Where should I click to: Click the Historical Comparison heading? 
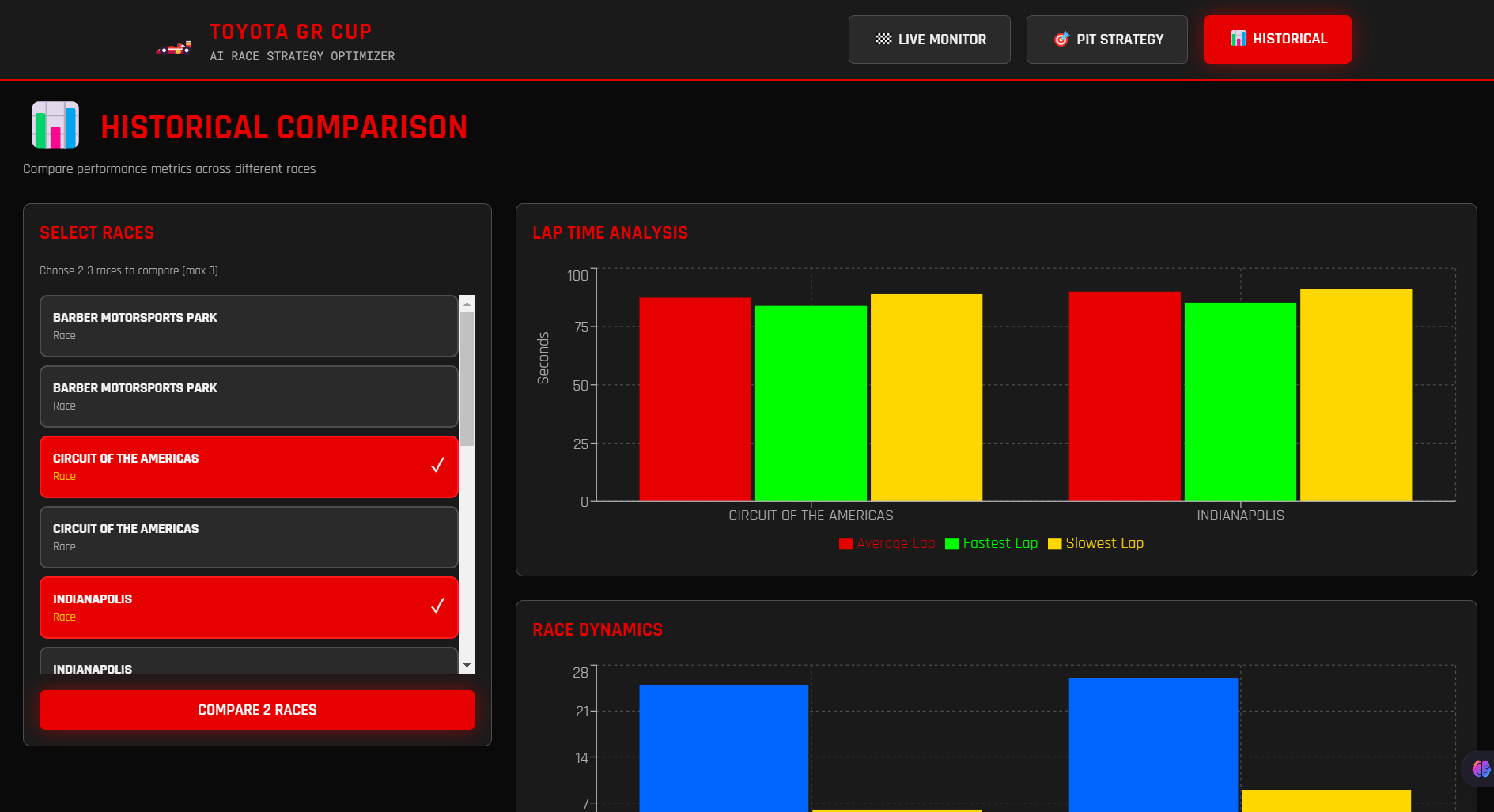284,127
